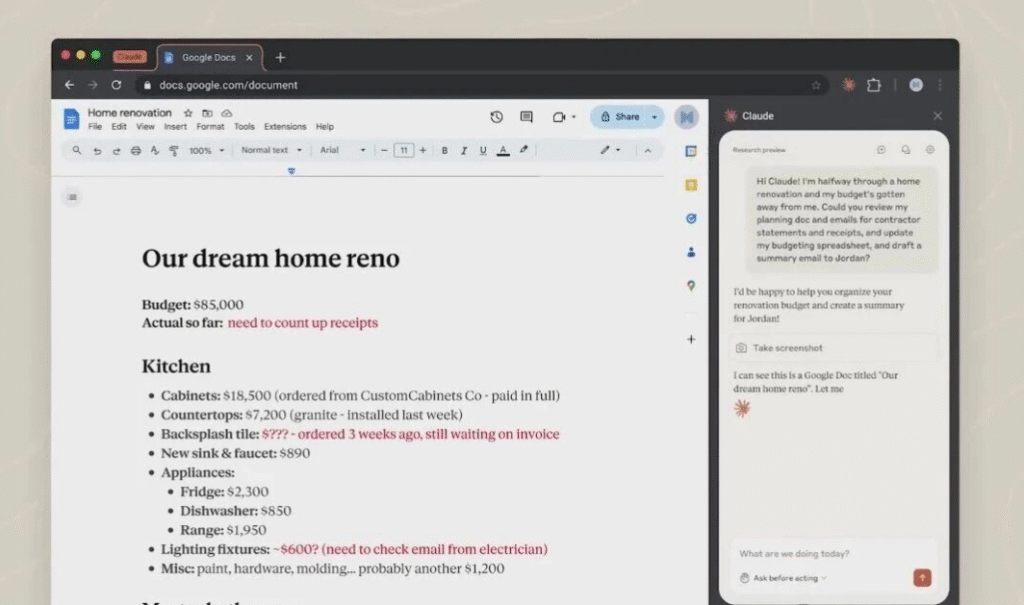This screenshot has width=1024, height=605.
Task: Open the comments panel icon
Action: [x=526, y=117]
